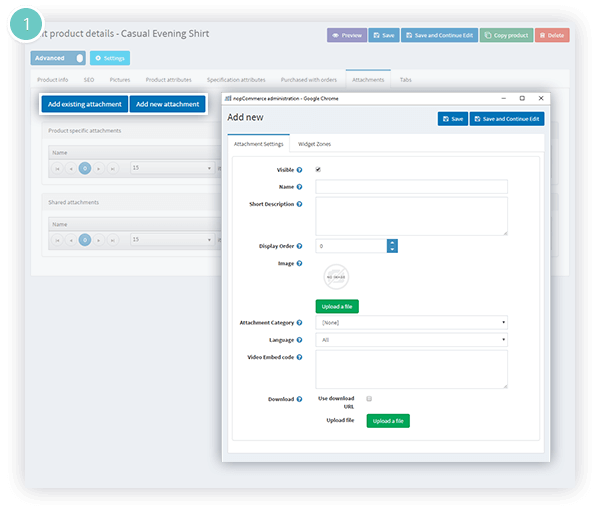Click help icon next to Attachment Category
The height and width of the screenshot is (510, 600).
pyautogui.click(x=299, y=323)
